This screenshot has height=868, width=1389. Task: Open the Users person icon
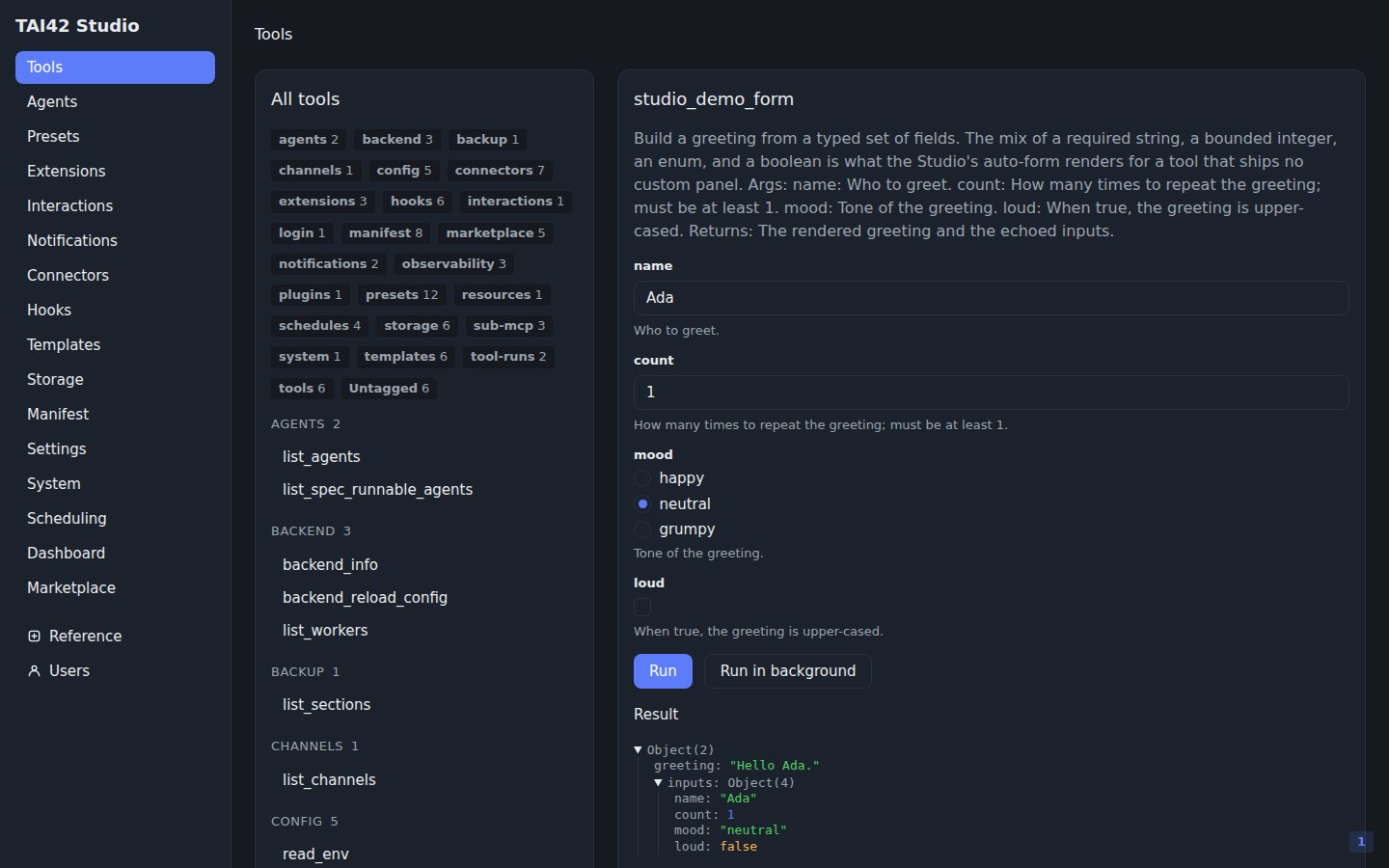pyautogui.click(x=34, y=670)
